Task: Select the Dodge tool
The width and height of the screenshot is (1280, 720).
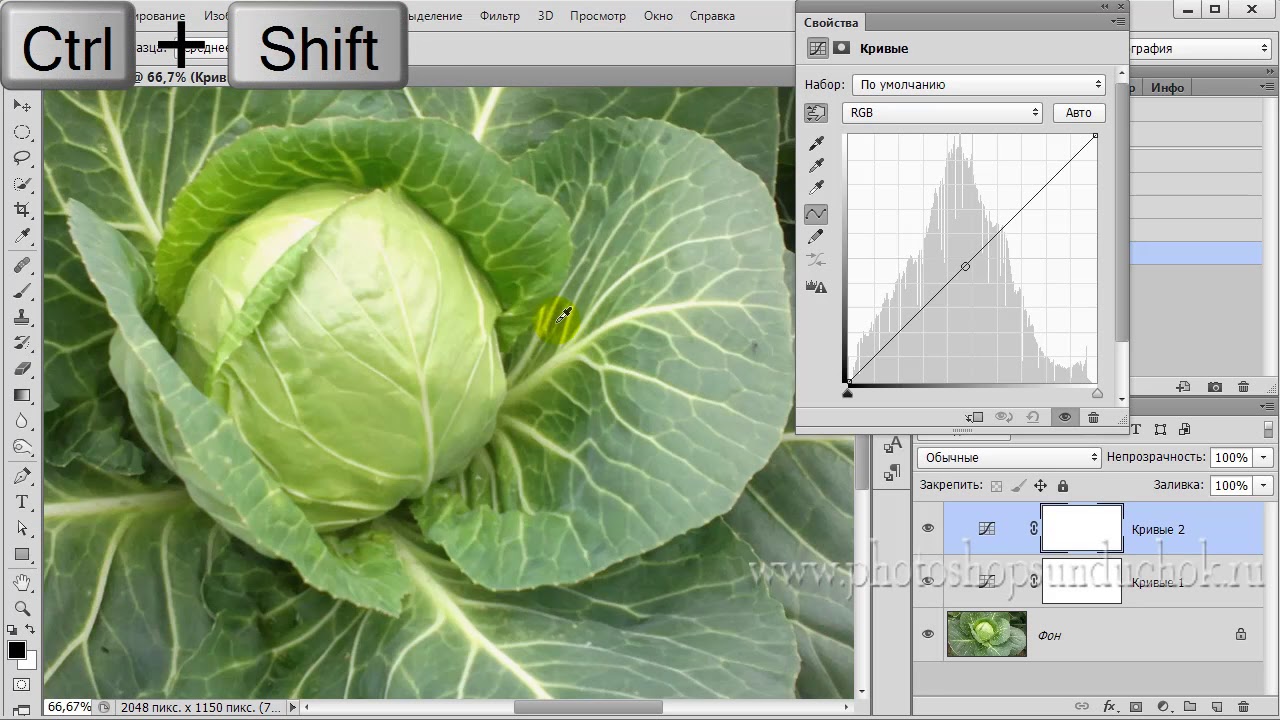Action: pos(22,447)
